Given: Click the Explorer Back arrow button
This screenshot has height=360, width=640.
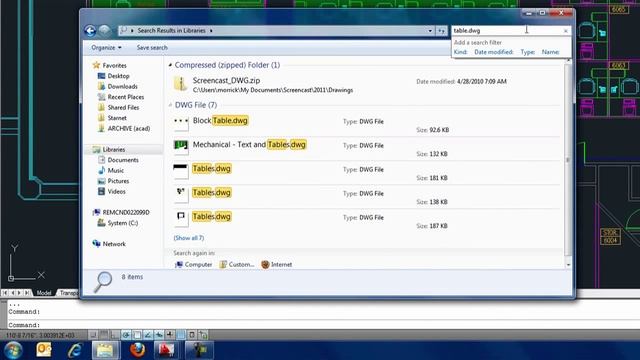Looking at the screenshot, I should [x=90, y=31].
